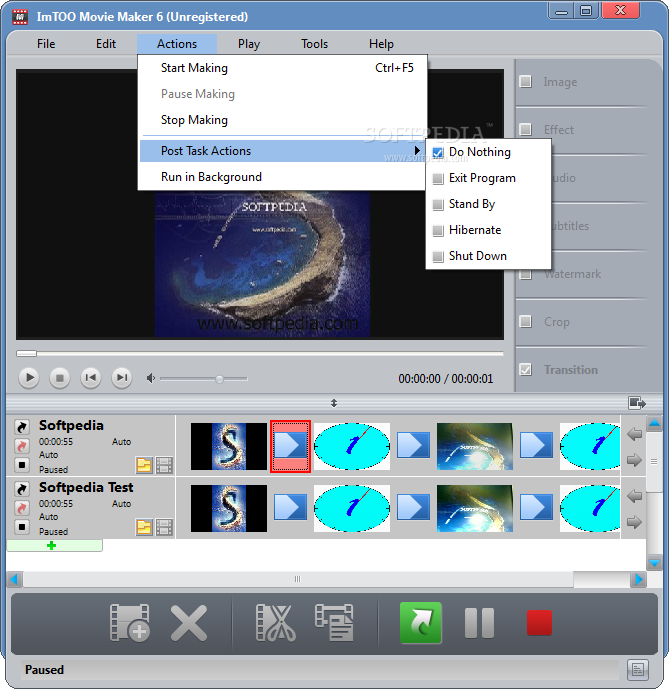
Task: Click the panel resize expander above timeline
Action: click(x=334, y=403)
